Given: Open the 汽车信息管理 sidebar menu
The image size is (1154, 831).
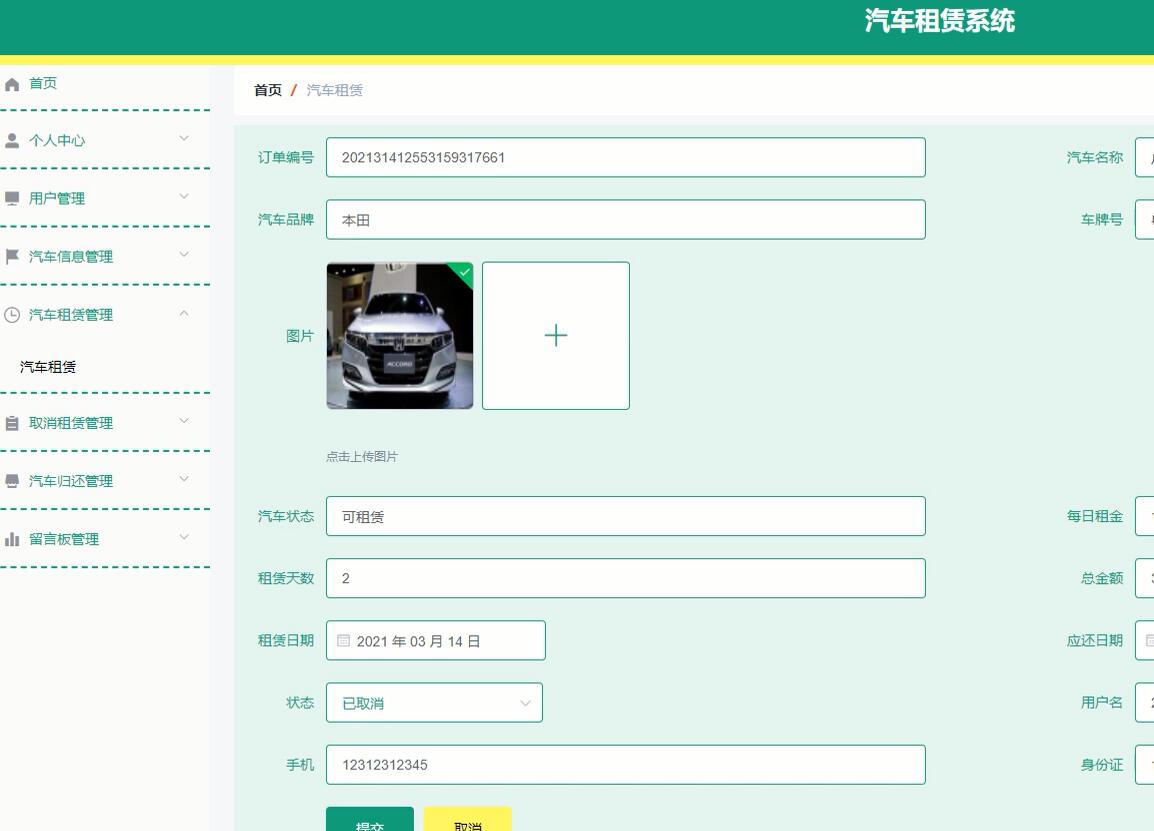Looking at the screenshot, I should click(71, 256).
